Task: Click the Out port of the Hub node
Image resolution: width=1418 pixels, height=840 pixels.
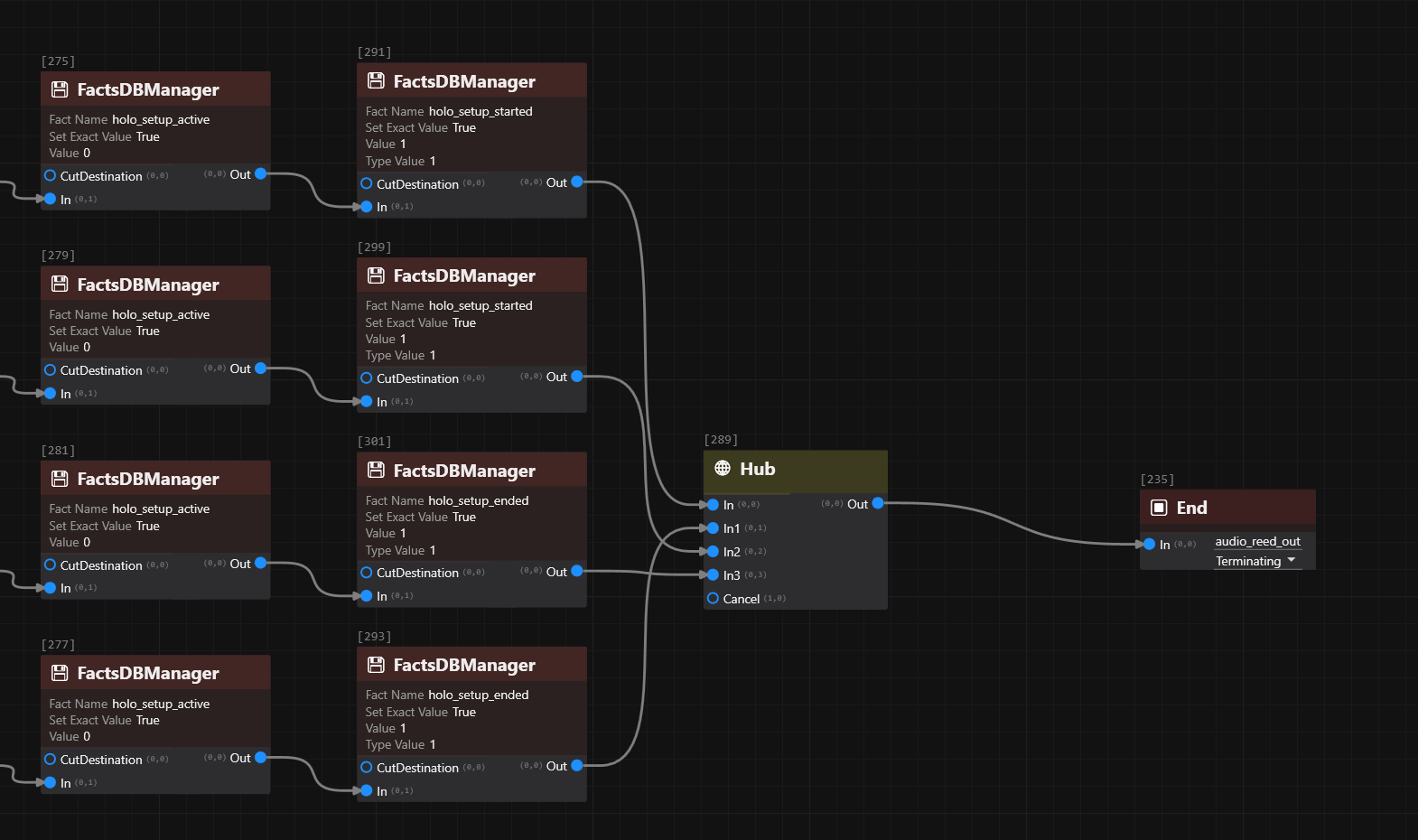Action: click(877, 504)
